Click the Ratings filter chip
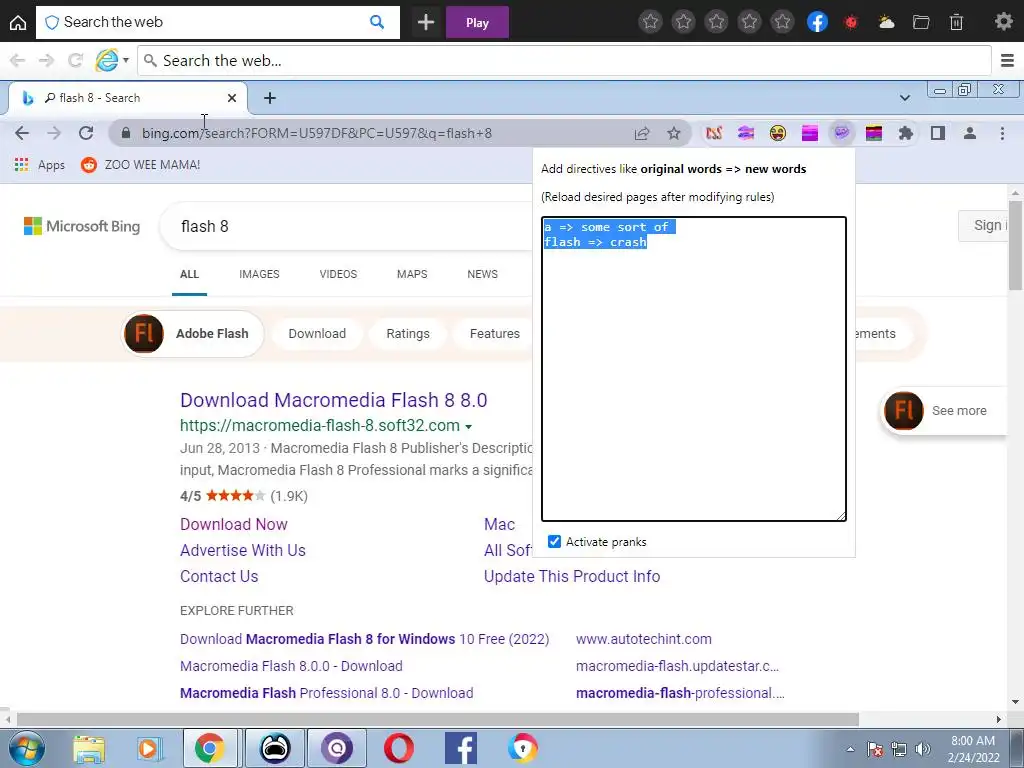The height and width of the screenshot is (768, 1024). [408, 334]
